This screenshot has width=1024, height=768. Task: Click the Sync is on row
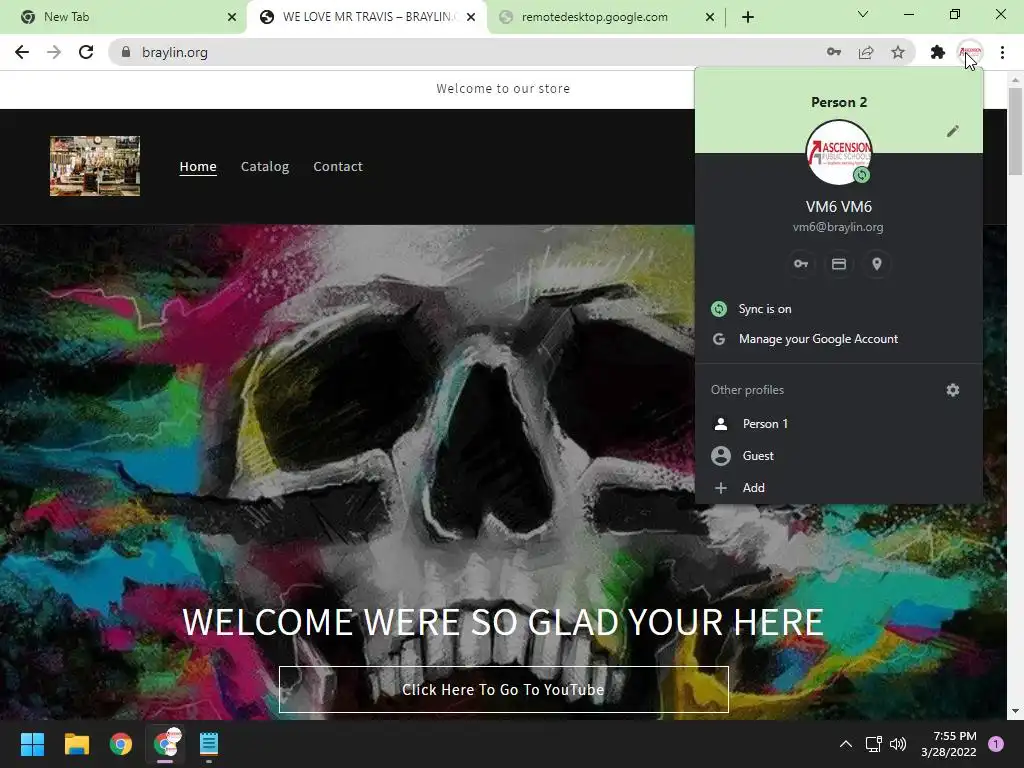click(x=839, y=309)
